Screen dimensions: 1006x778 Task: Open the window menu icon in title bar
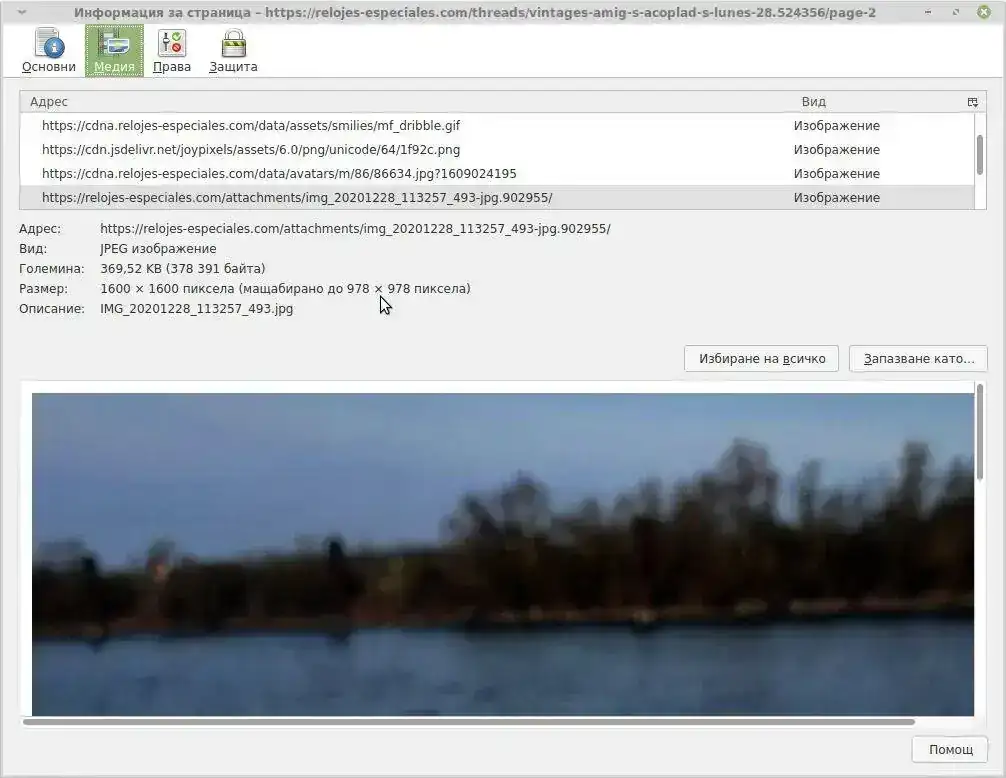[21, 12]
